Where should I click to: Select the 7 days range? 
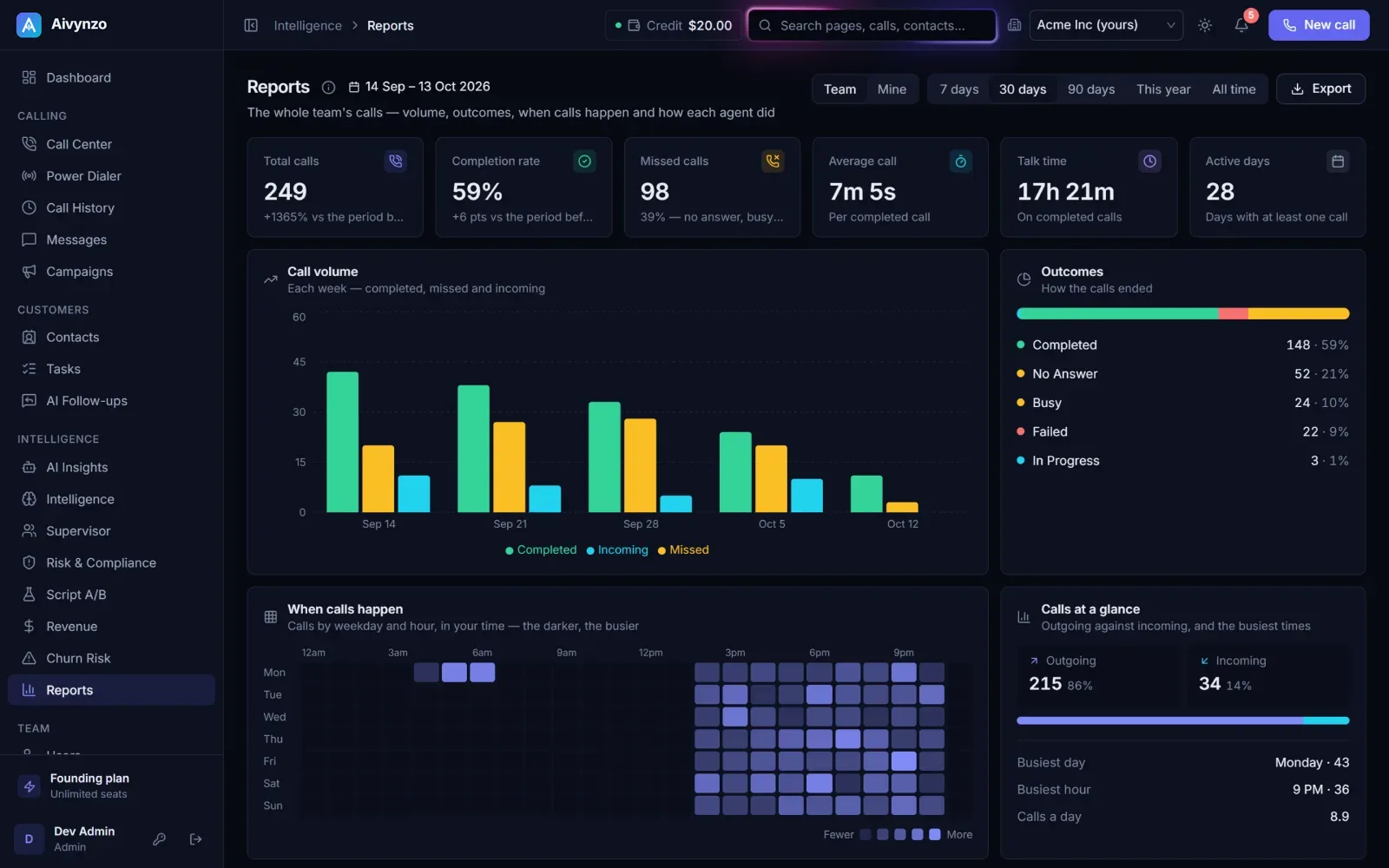tap(959, 89)
